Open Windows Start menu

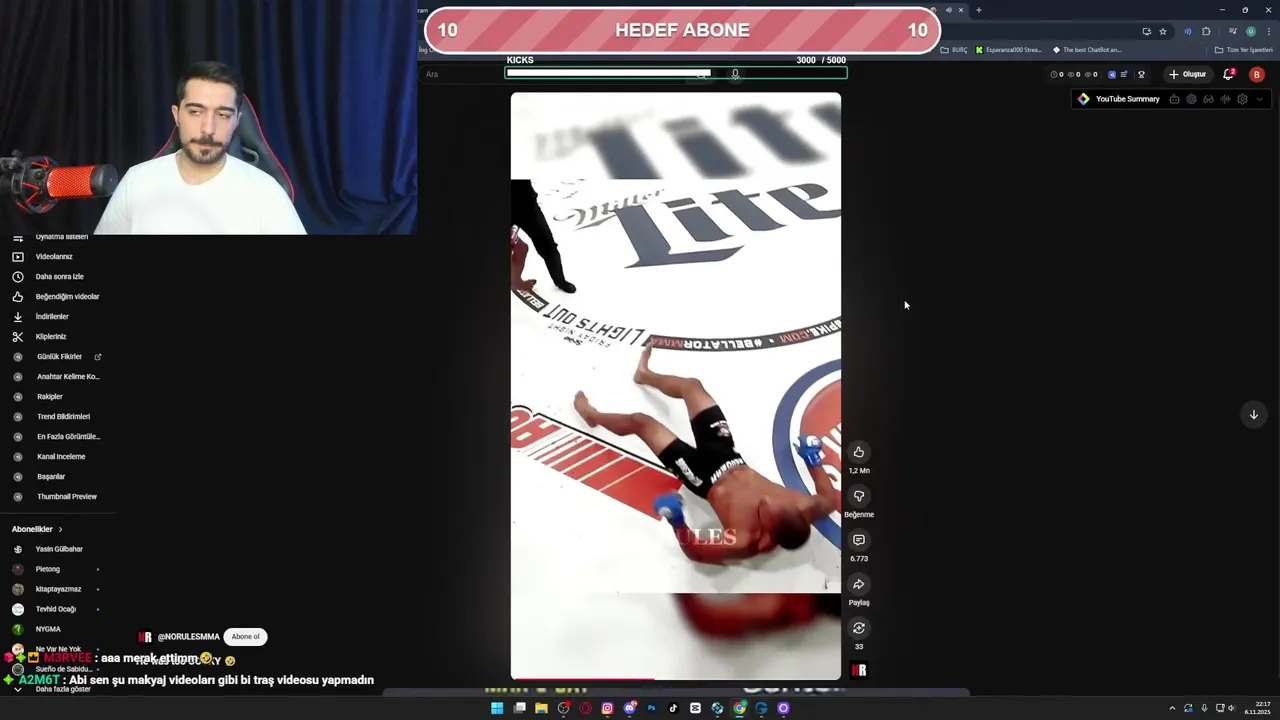497,708
